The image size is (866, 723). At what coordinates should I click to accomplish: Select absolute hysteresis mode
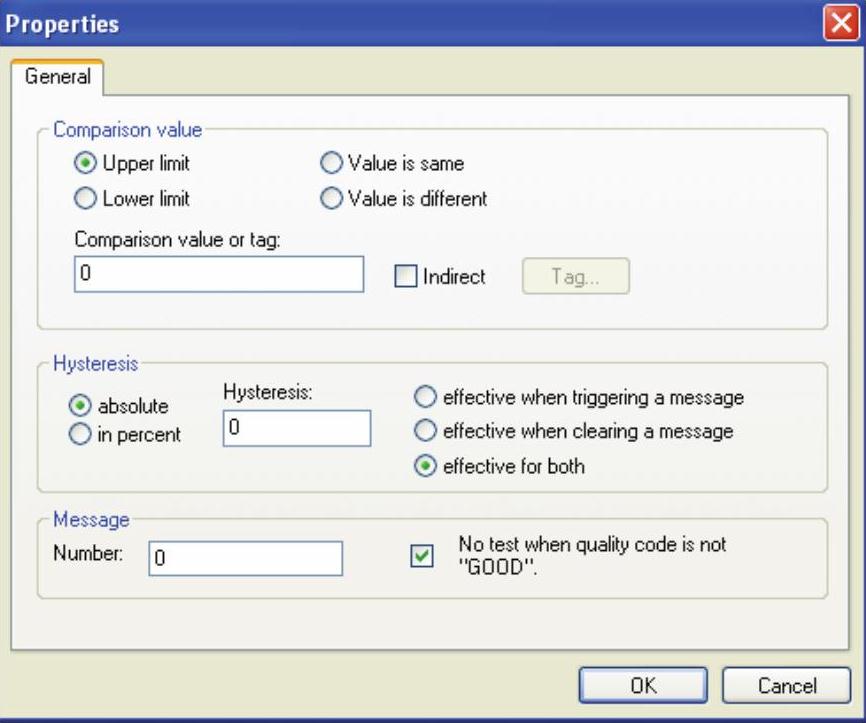point(82,406)
